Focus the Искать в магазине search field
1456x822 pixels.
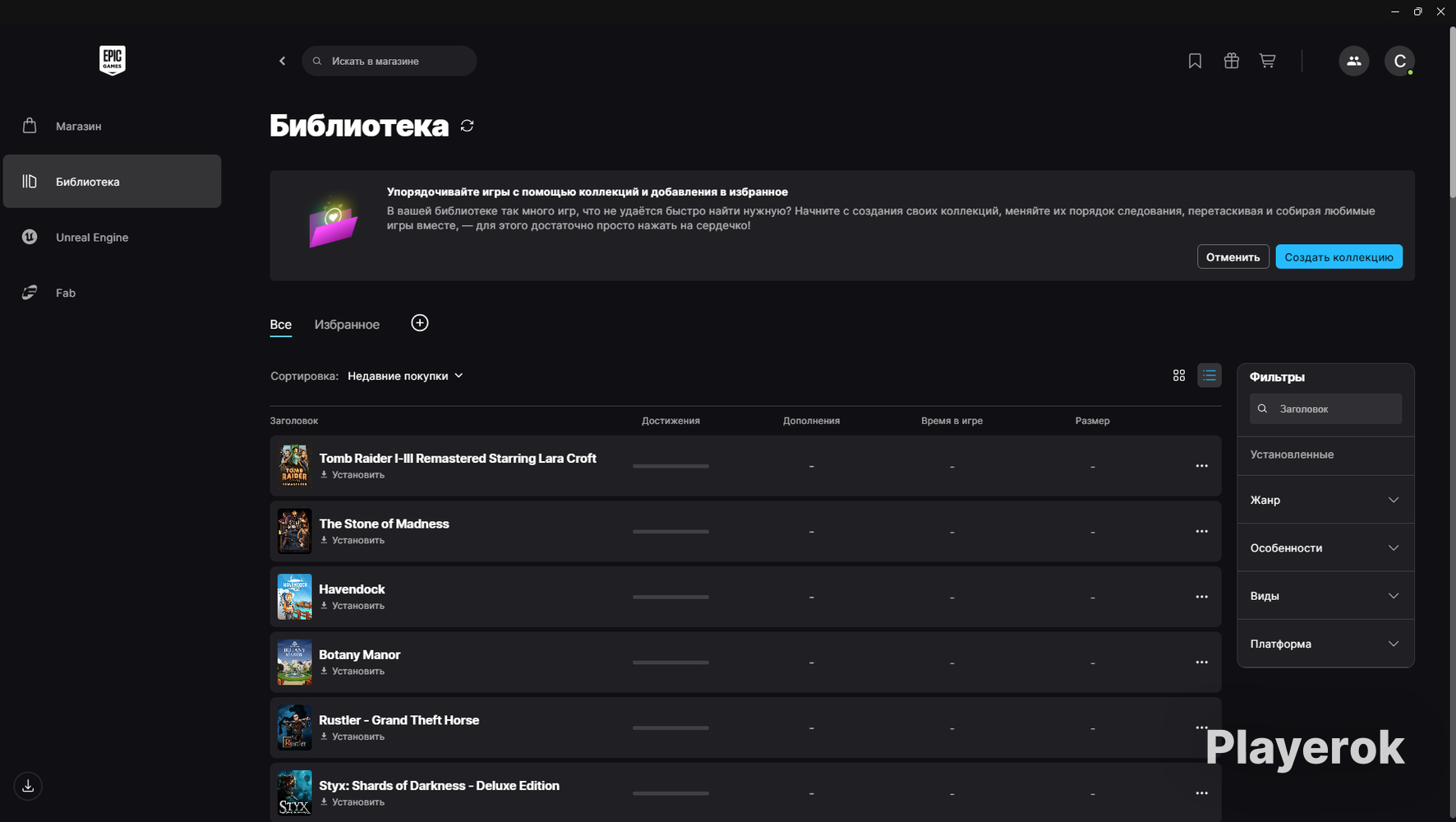click(x=389, y=61)
